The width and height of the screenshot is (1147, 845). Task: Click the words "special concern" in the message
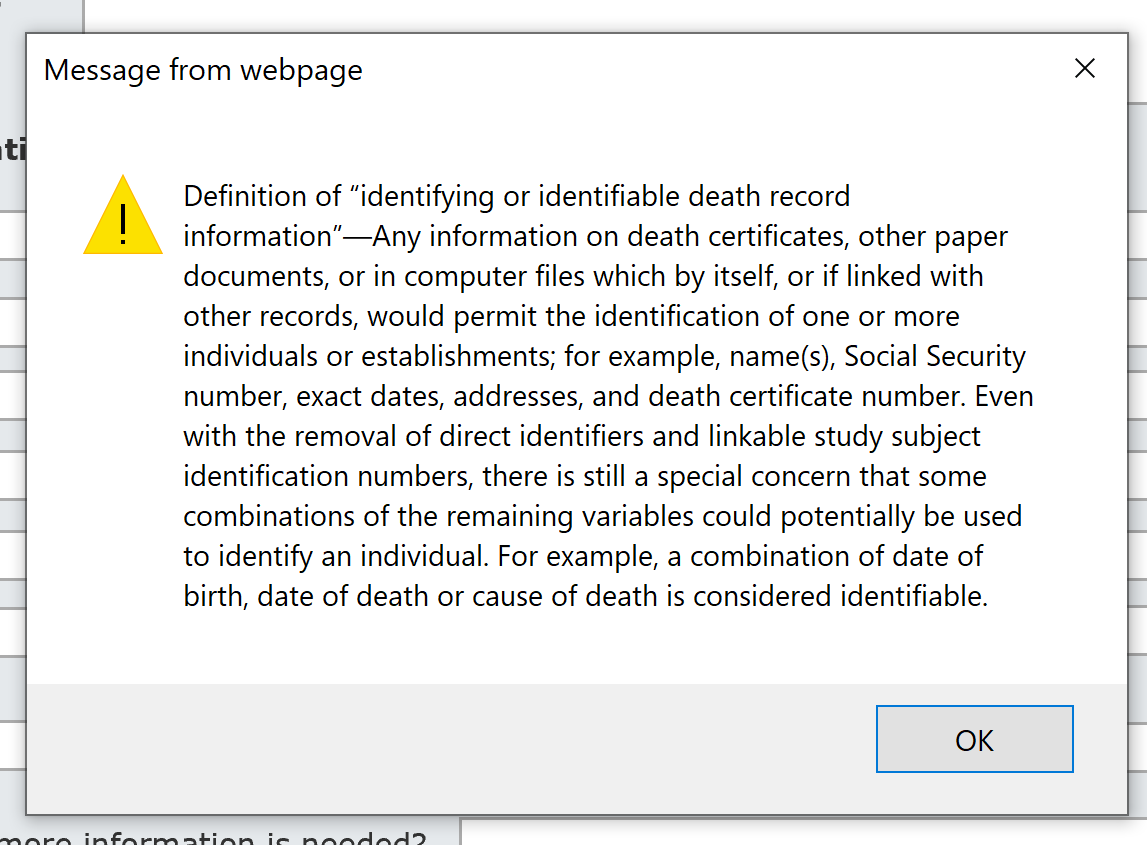(713, 476)
